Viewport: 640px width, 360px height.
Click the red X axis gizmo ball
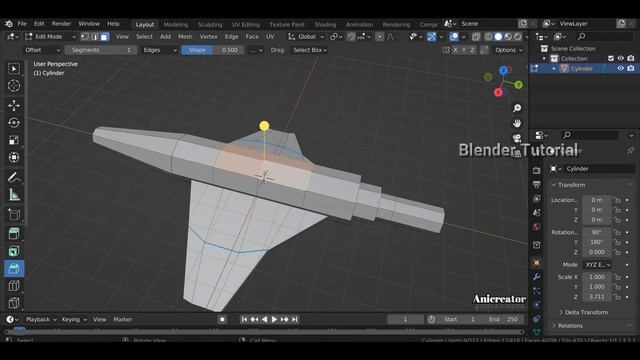(x=498, y=93)
